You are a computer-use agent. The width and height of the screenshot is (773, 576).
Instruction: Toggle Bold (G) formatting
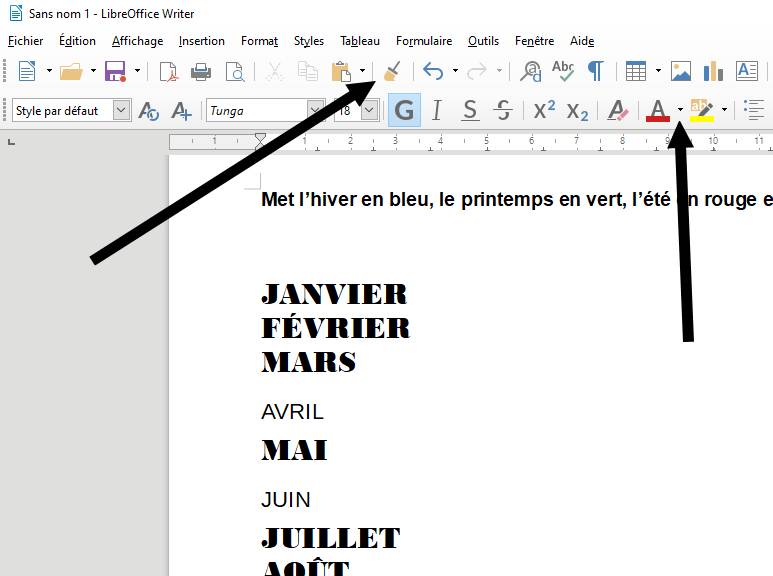tap(404, 110)
